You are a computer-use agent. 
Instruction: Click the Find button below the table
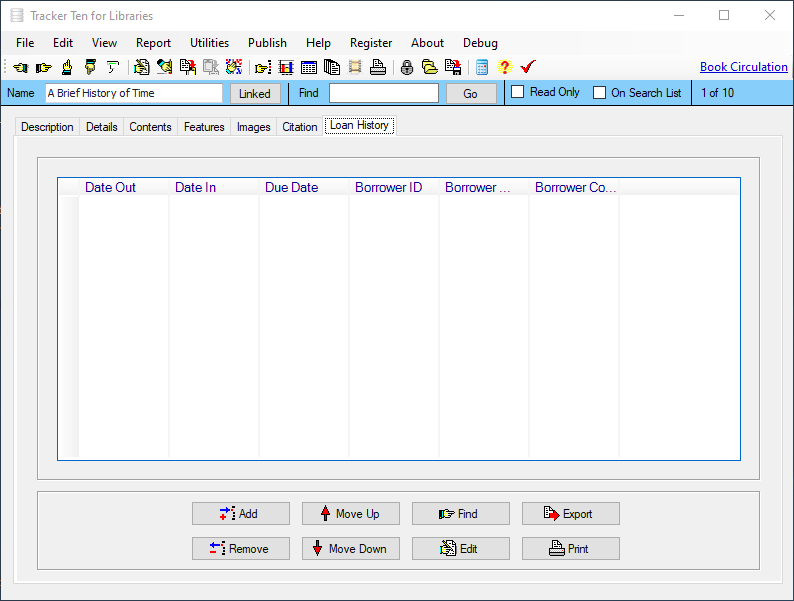click(461, 514)
